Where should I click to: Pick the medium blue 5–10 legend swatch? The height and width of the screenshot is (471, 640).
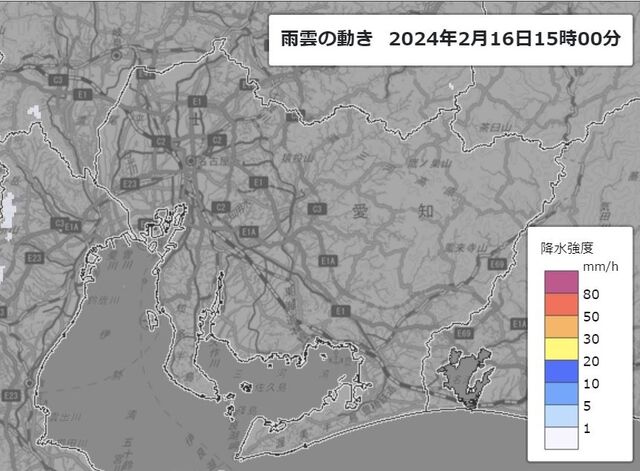tap(561, 393)
